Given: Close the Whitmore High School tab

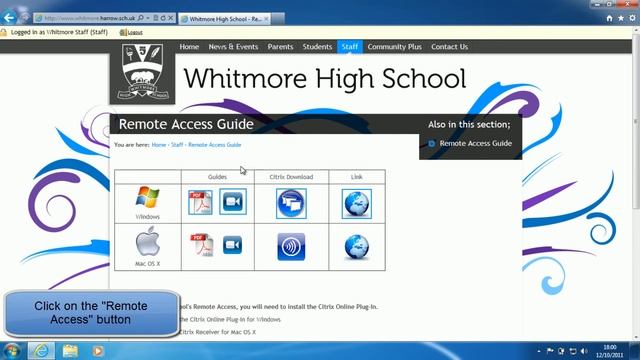Looking at the screenshot, I should (266, 19).
